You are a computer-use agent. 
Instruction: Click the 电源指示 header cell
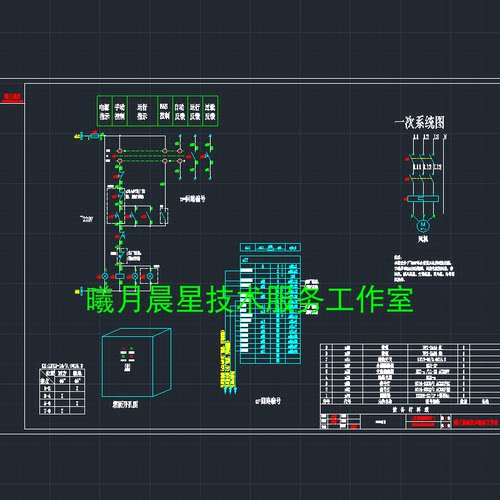pos(104,111)
